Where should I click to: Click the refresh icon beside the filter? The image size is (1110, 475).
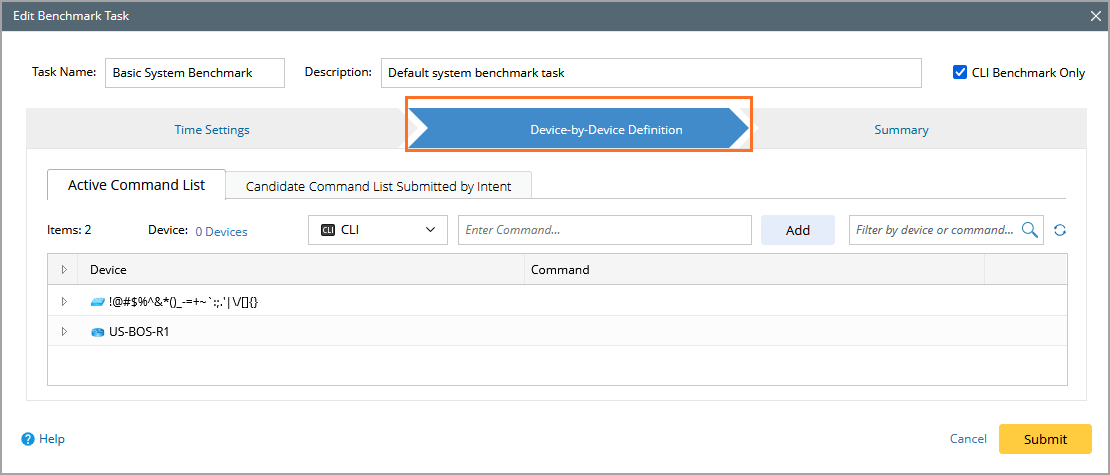coord(1060,230)
